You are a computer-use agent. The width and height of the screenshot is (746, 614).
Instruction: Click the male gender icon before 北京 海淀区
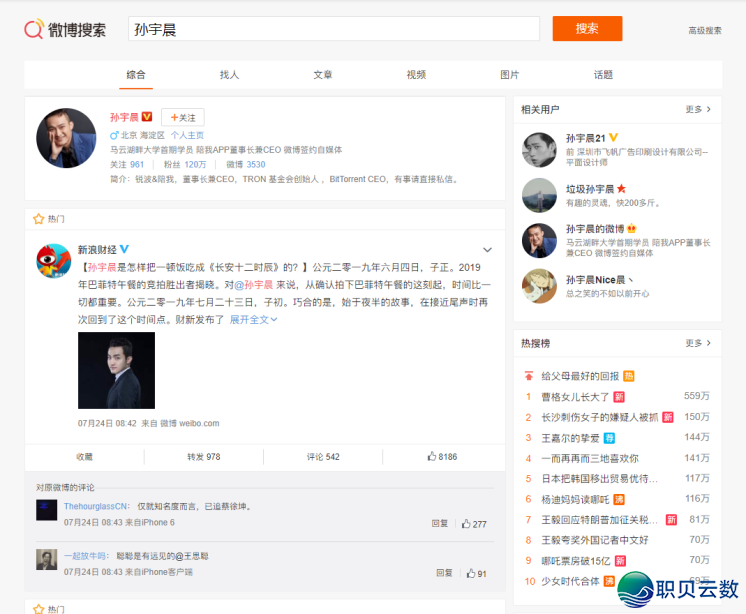point(114,135)
